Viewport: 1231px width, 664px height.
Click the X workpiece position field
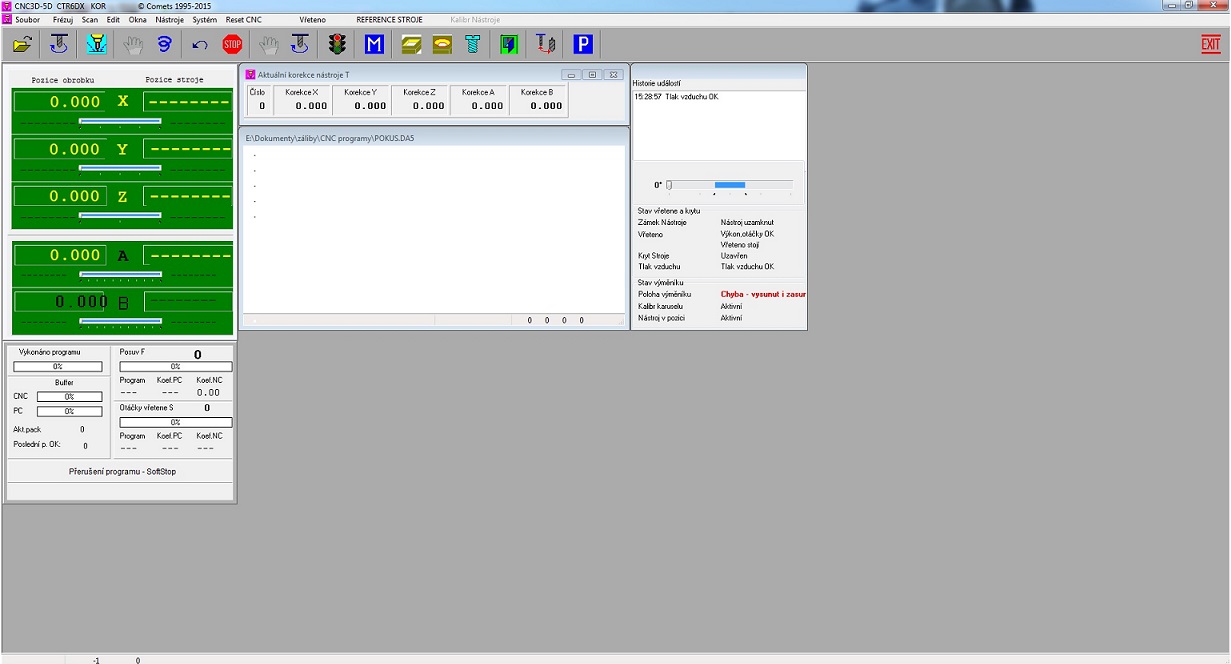pos(58,102)
